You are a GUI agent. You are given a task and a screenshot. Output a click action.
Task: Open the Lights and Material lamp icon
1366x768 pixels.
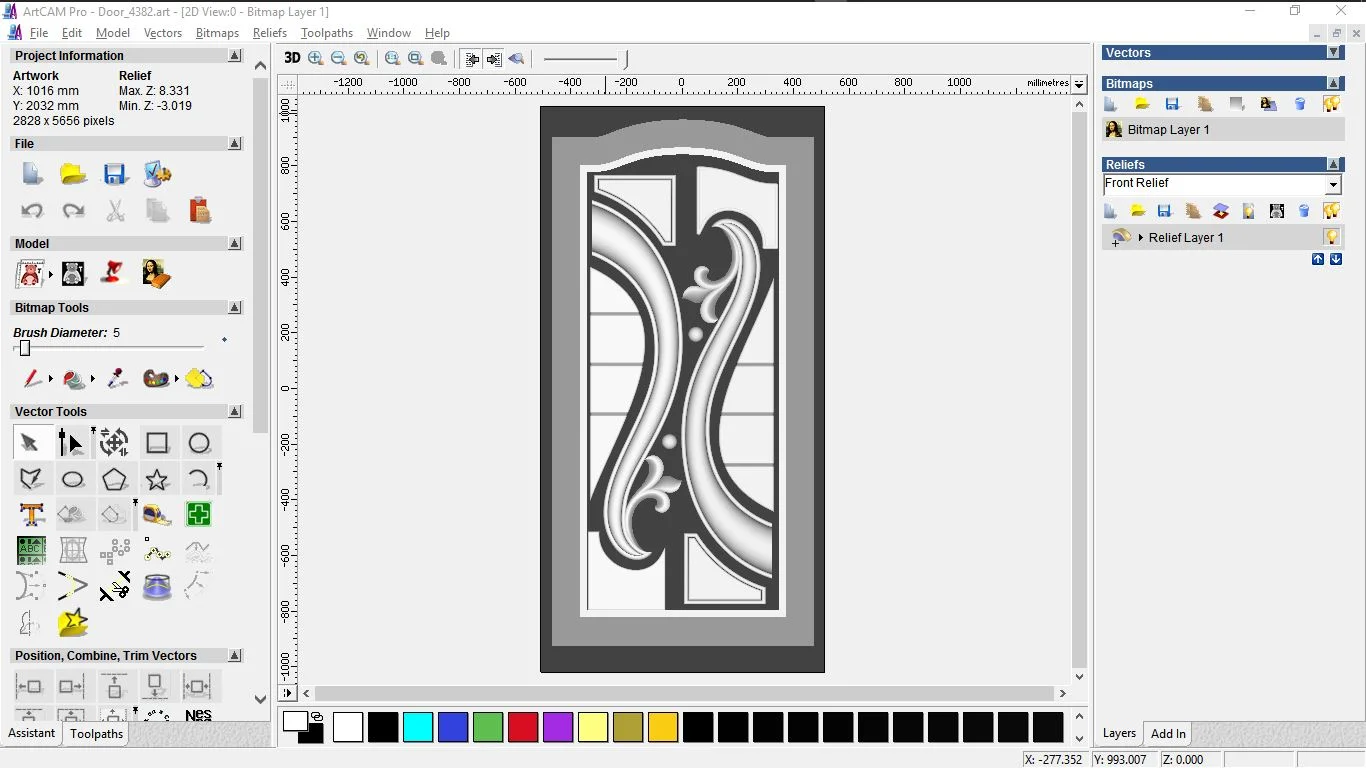[x=114, y=273]
